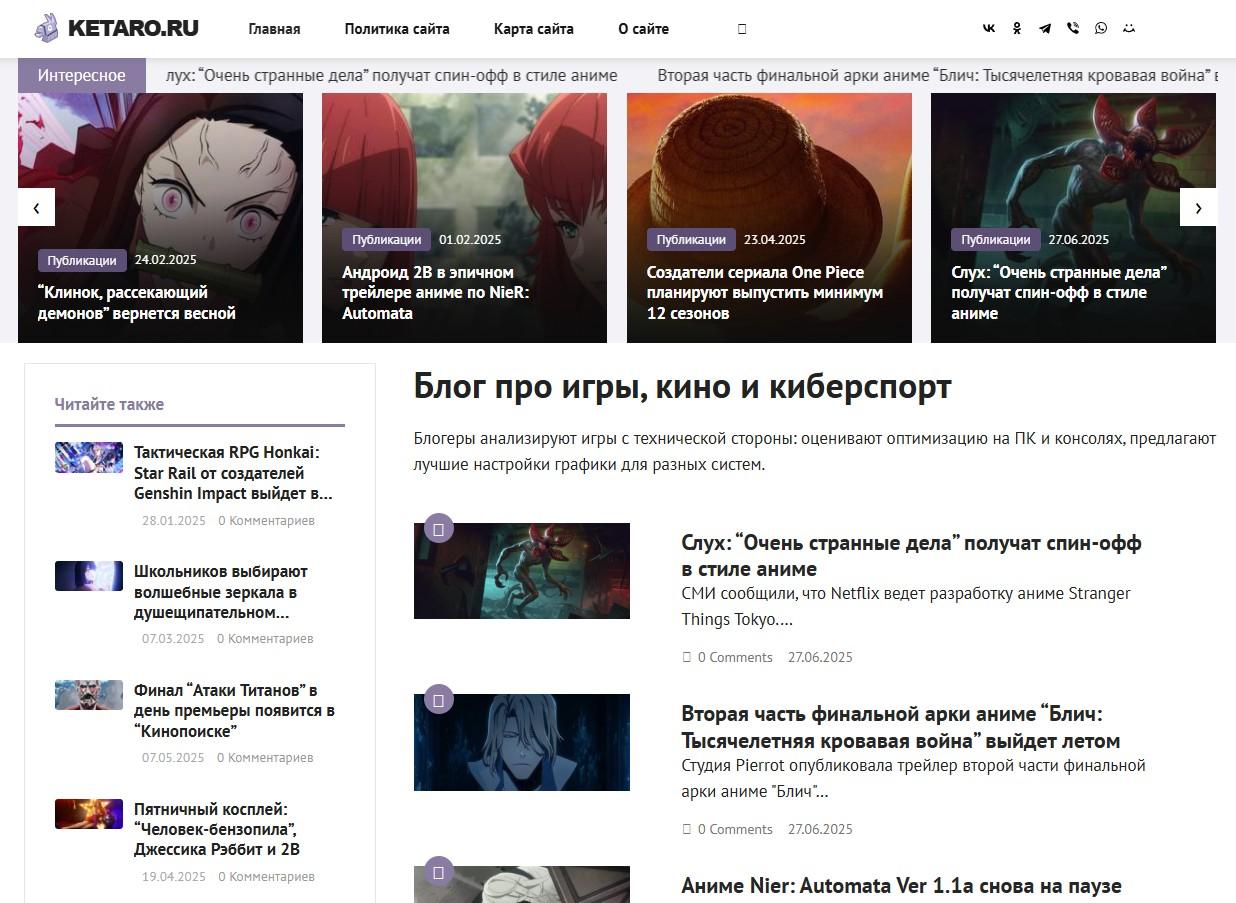Open Политика сайта menu item
Image resolution: width=1236 pixels, height=903 pixels.
(x=397, y=29)
